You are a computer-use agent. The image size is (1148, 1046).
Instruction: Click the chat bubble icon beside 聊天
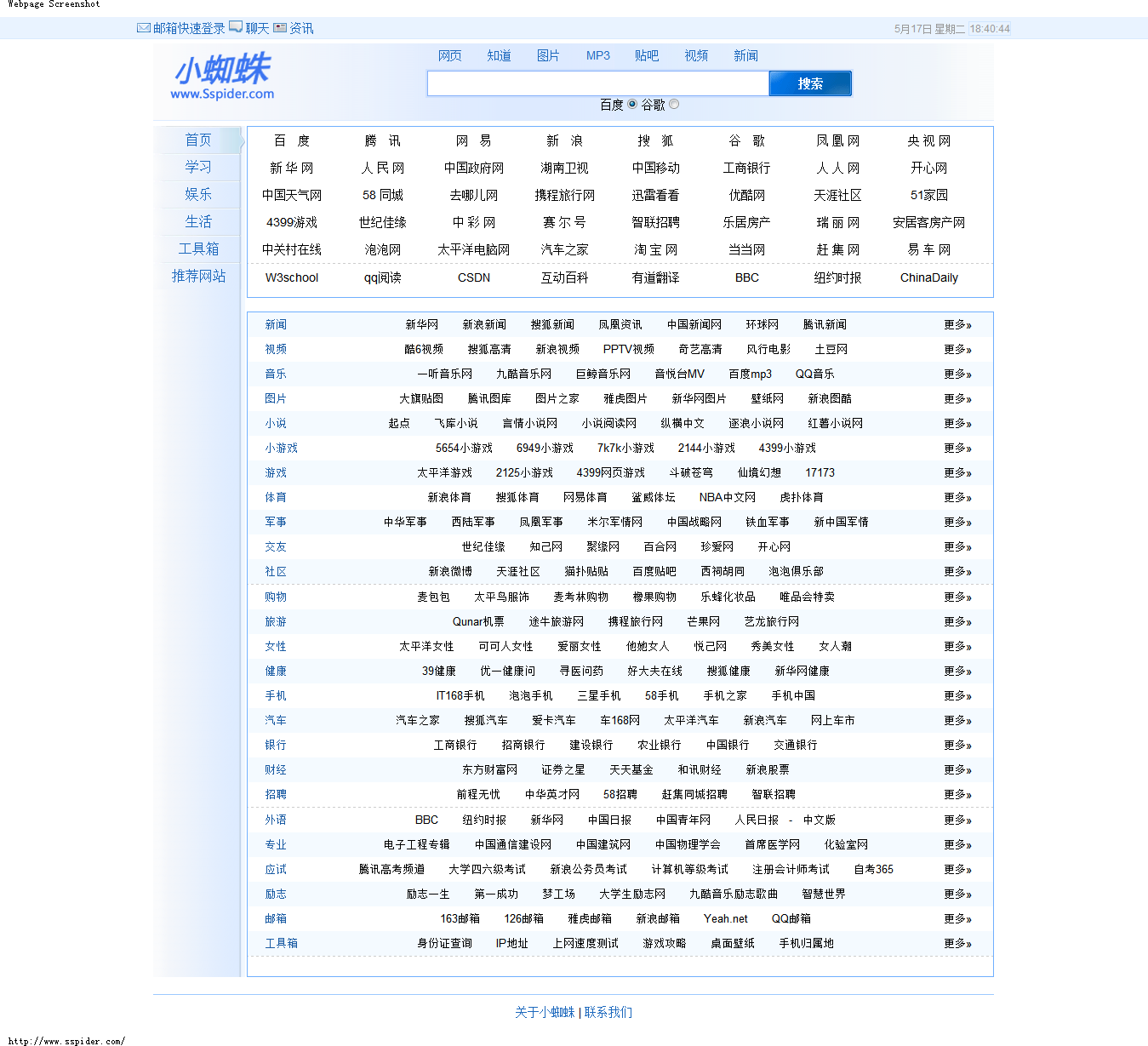[x=236, y=27]
